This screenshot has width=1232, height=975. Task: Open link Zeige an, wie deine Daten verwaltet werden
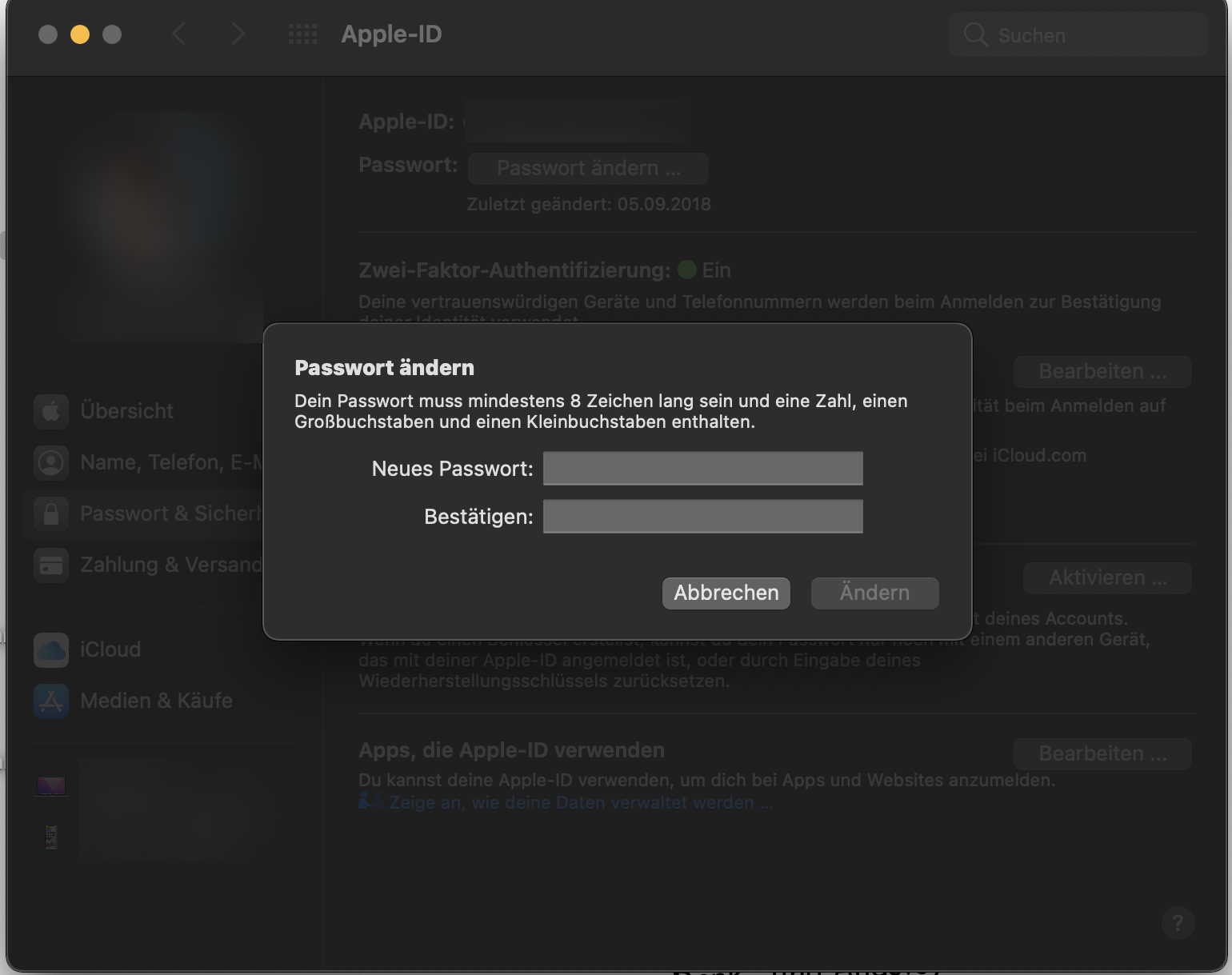point(582,802)
